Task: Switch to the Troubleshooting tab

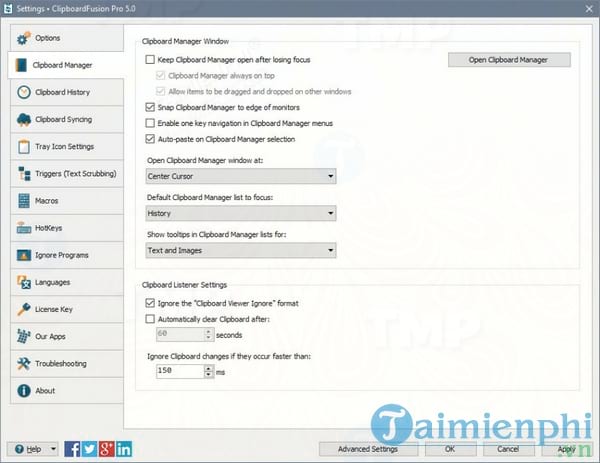Action: click(62, 363)
